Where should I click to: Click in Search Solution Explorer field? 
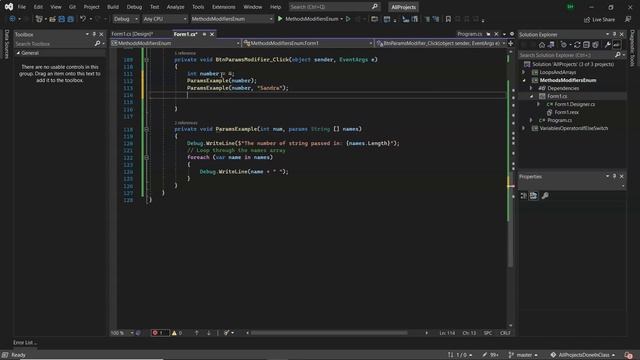click(566, 55)
